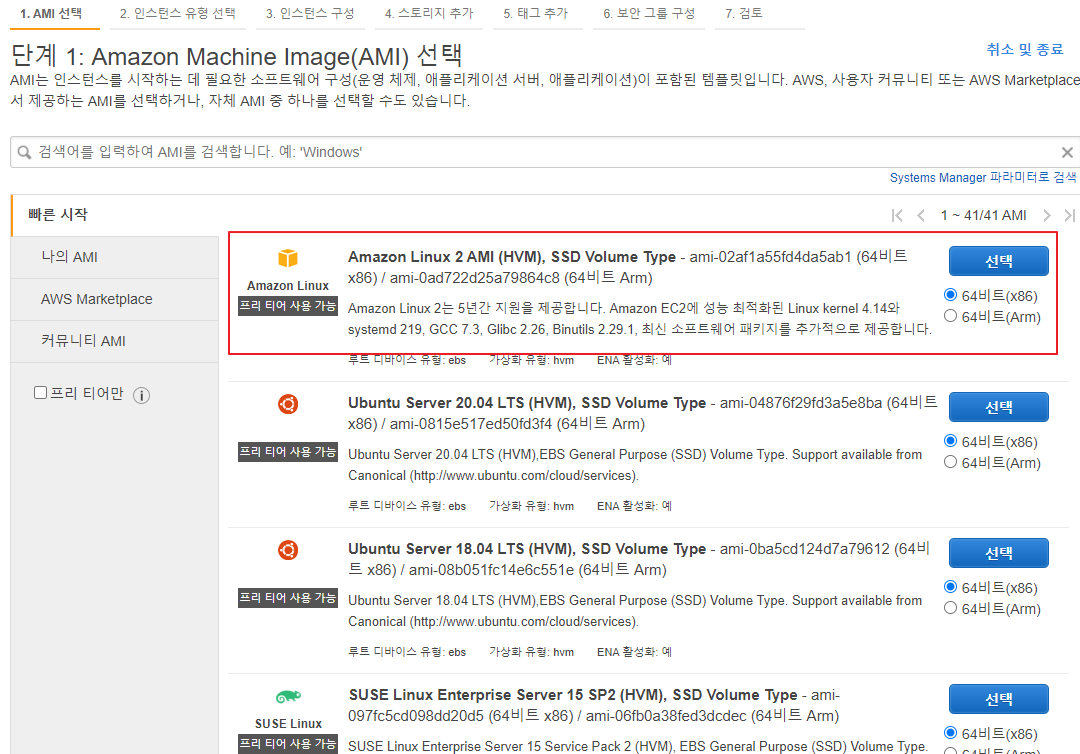1080x754 pixels.
Task: Select AWS Marketplace in the sidebar
Action: click(115, 300)
